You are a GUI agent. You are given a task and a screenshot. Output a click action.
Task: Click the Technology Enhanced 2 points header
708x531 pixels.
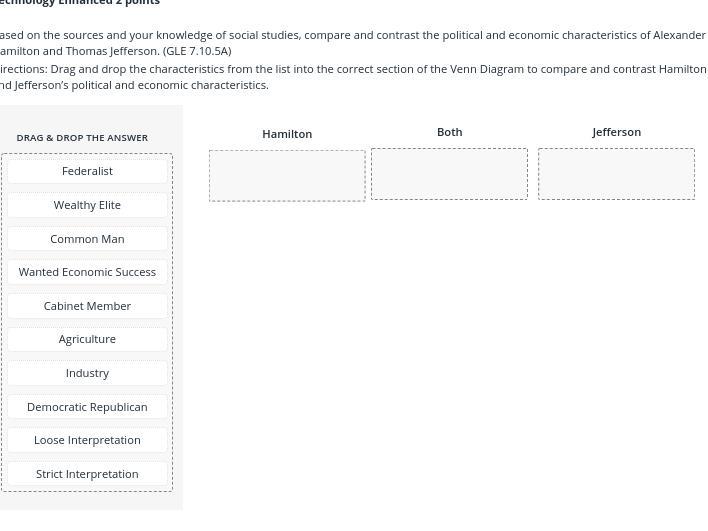pos(80,3)
